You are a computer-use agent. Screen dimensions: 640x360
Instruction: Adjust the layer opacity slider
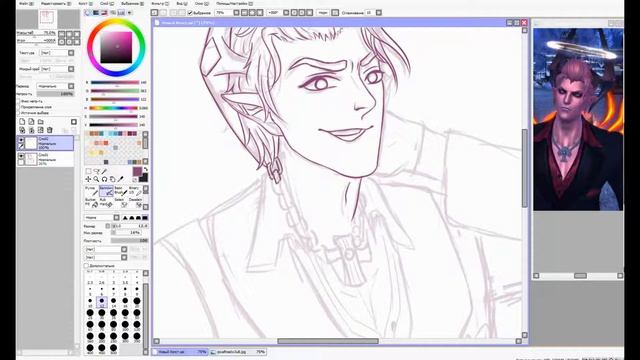coord(56,94)
